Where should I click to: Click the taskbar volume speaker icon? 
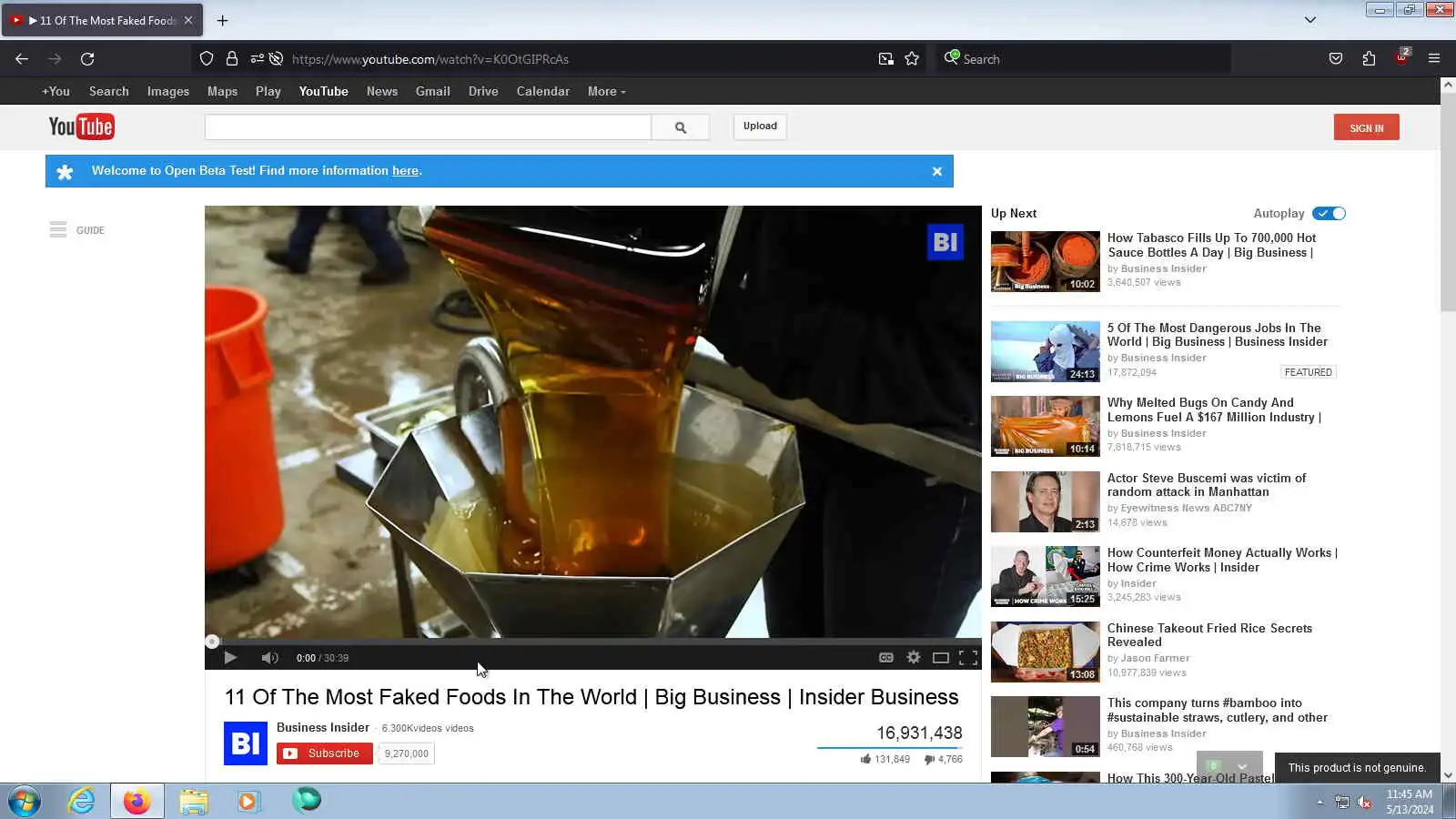[x=1364, y=802]
